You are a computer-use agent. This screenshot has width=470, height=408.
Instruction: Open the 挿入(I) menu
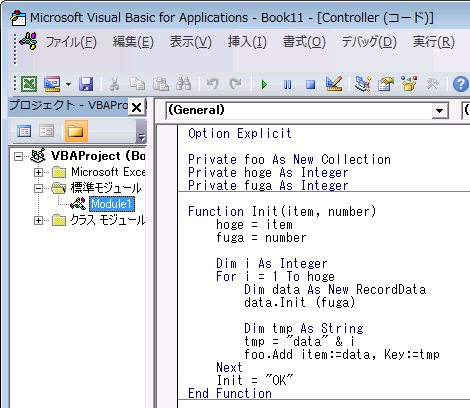point(247,42)
